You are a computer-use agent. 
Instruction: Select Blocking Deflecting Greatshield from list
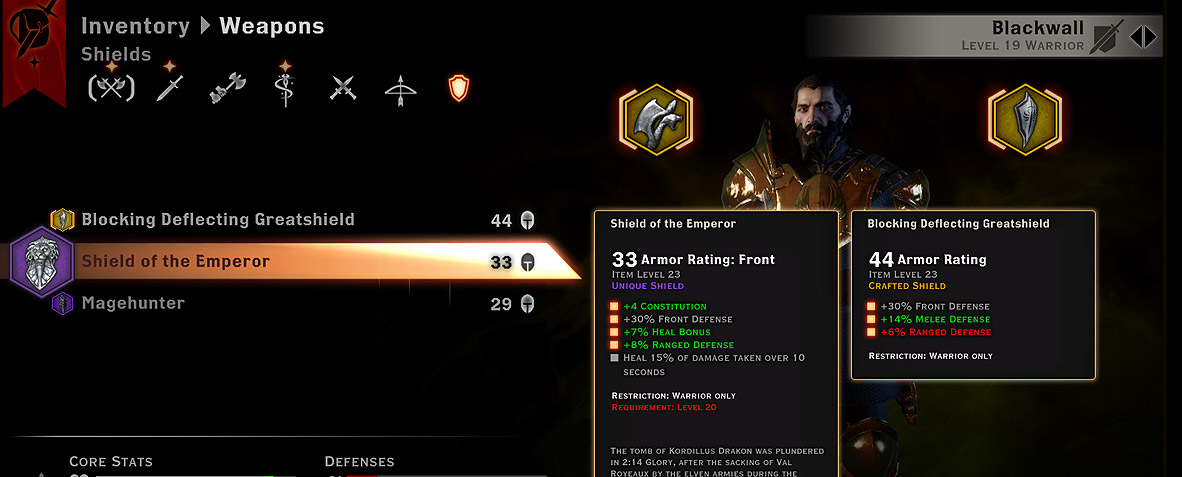tap(293, 220)
